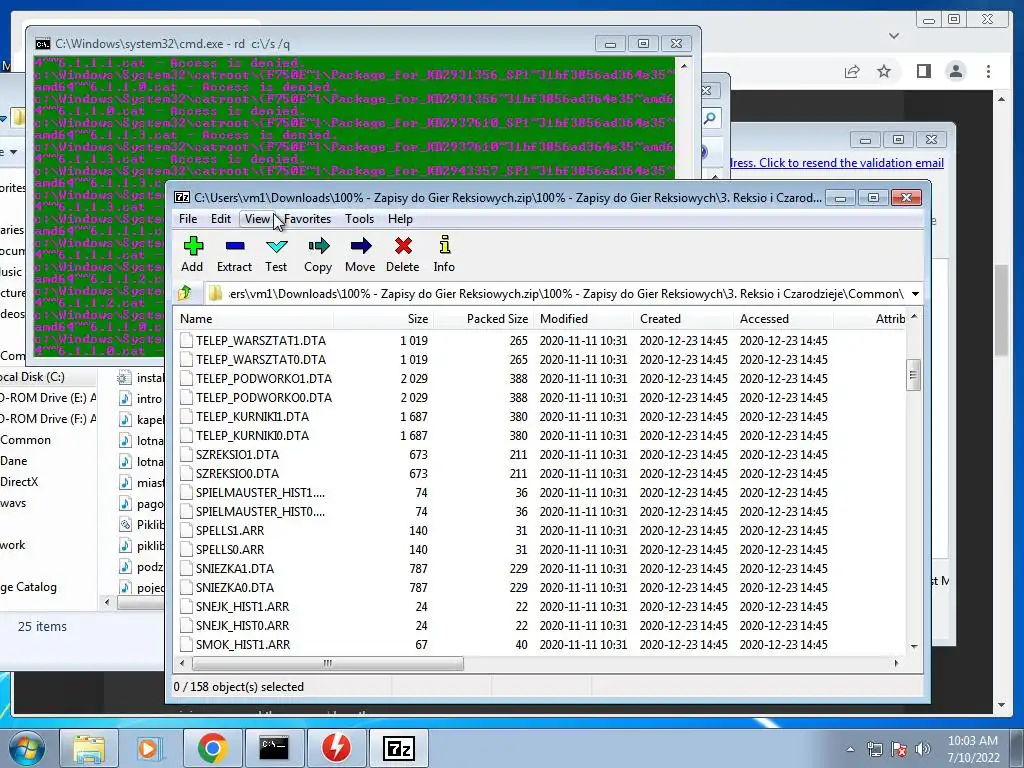This screenshot has width=1024, height=768.
Task: Sort by Modified column header
Action: pyautogui.click(x=583, y=319)
